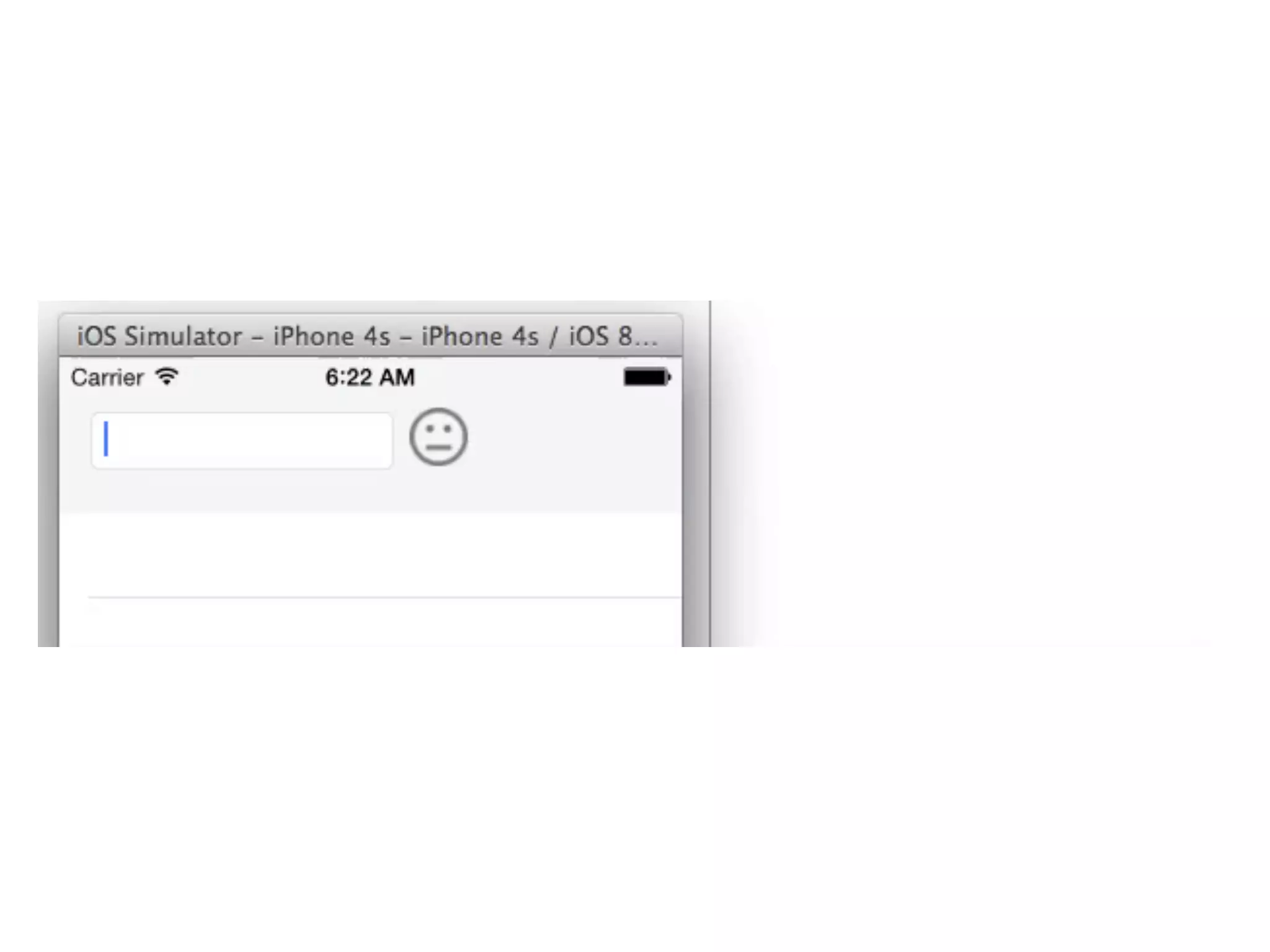The width and height of the screenshot is (1270, 952).
Task: Click blank status bar between clock and battery
Action: (x=519, y=377)
